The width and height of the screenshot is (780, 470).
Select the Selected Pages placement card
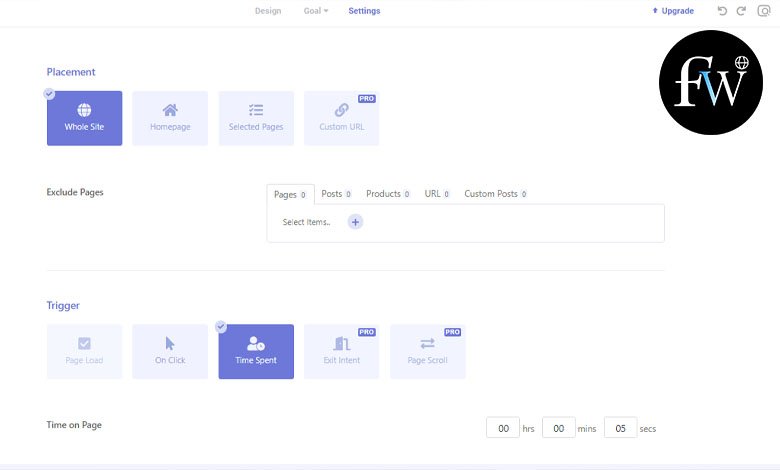click(x=256, y=118)
